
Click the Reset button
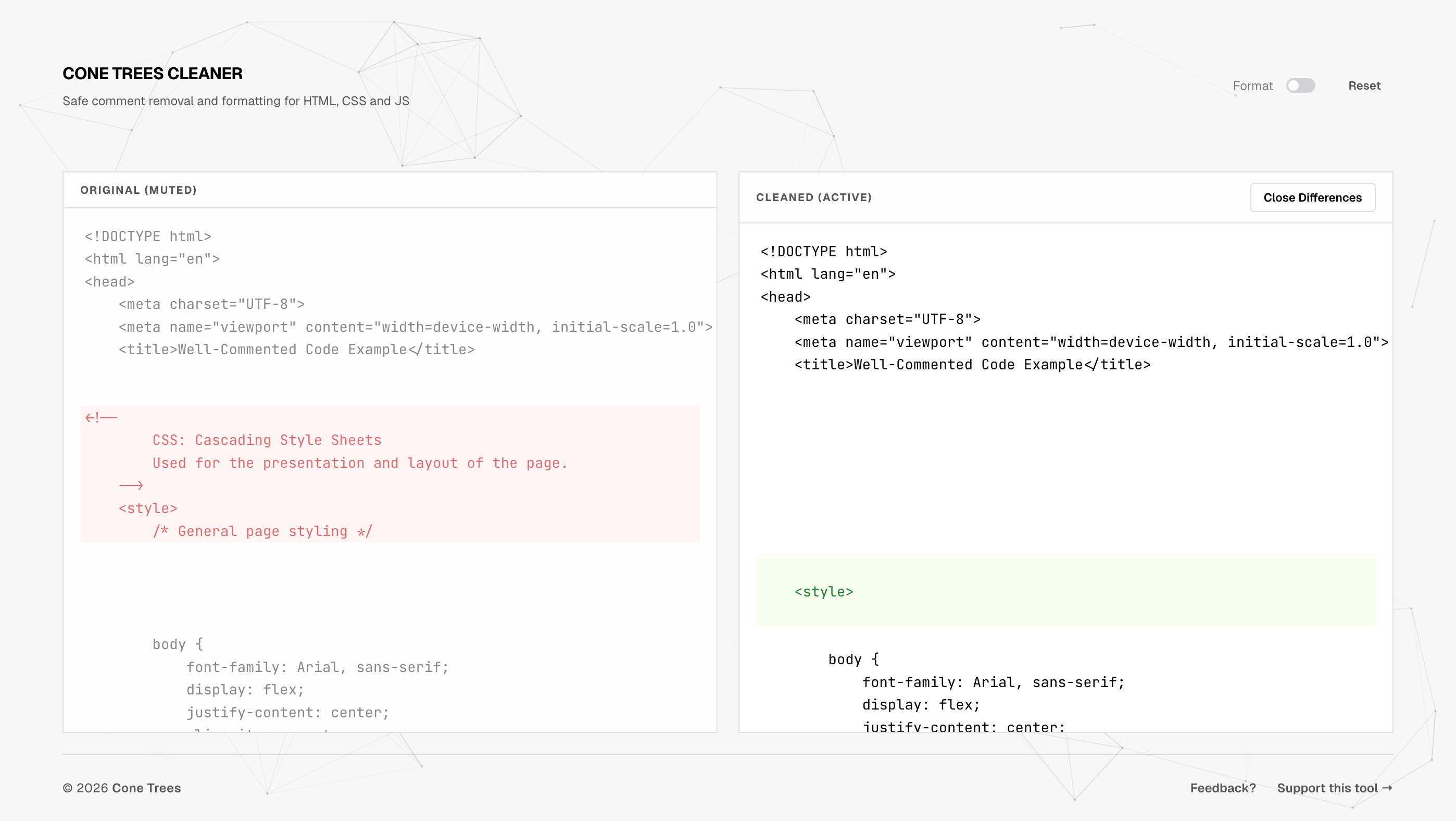pos(1364,85)
